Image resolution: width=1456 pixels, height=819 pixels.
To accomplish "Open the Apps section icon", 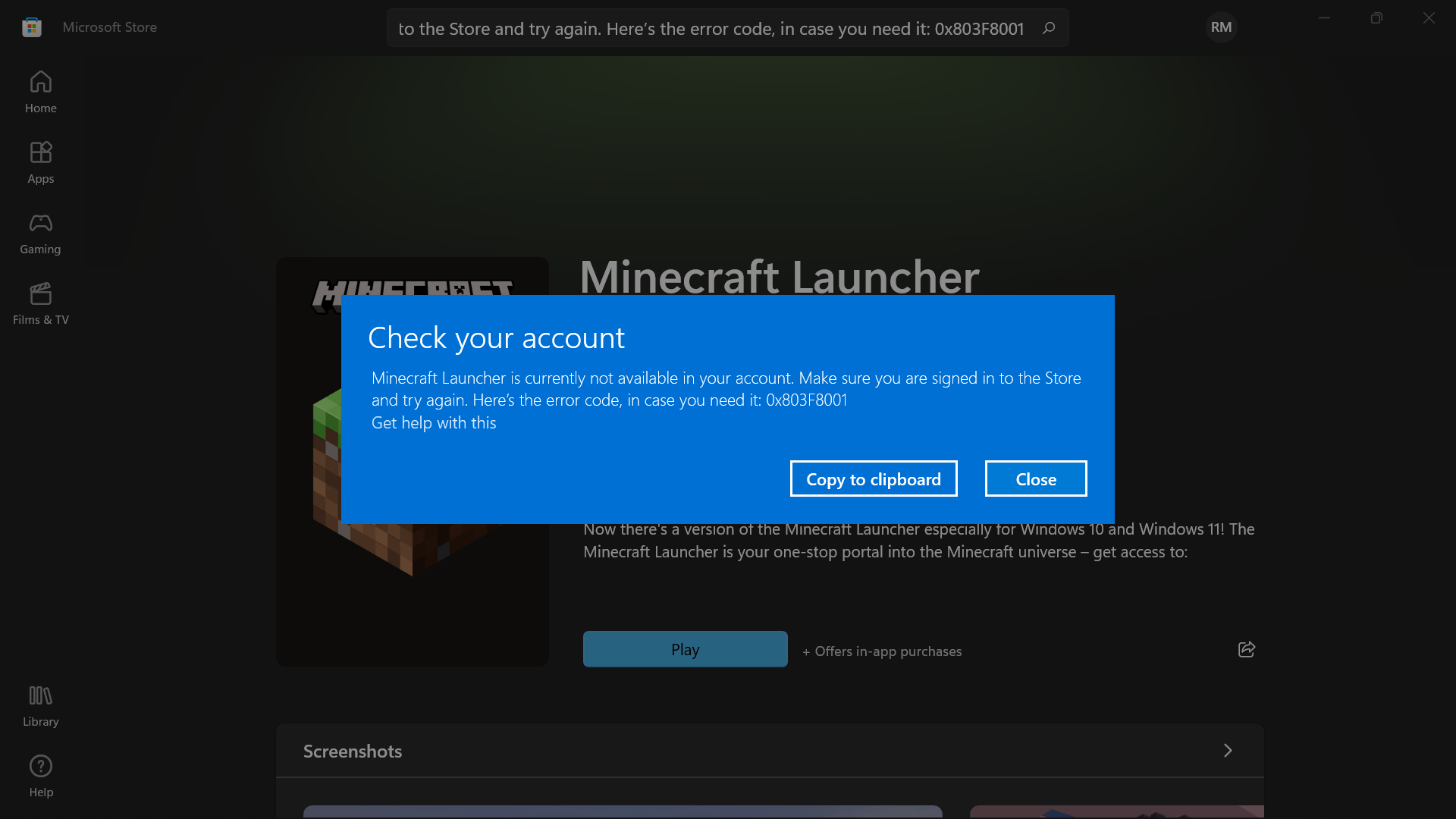I will [x=40, y=152].
